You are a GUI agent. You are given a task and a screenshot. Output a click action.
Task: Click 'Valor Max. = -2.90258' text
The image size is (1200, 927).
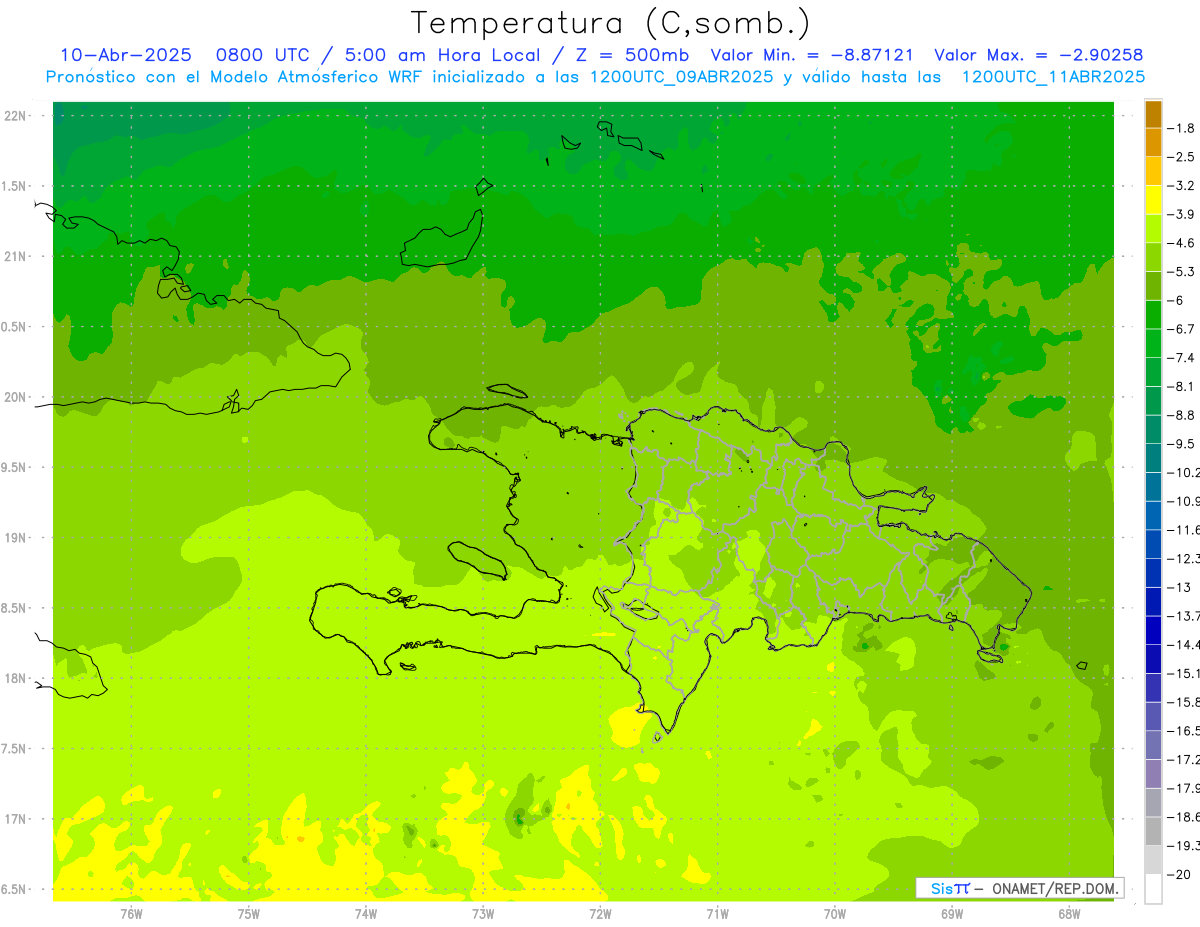(1038, 55)
